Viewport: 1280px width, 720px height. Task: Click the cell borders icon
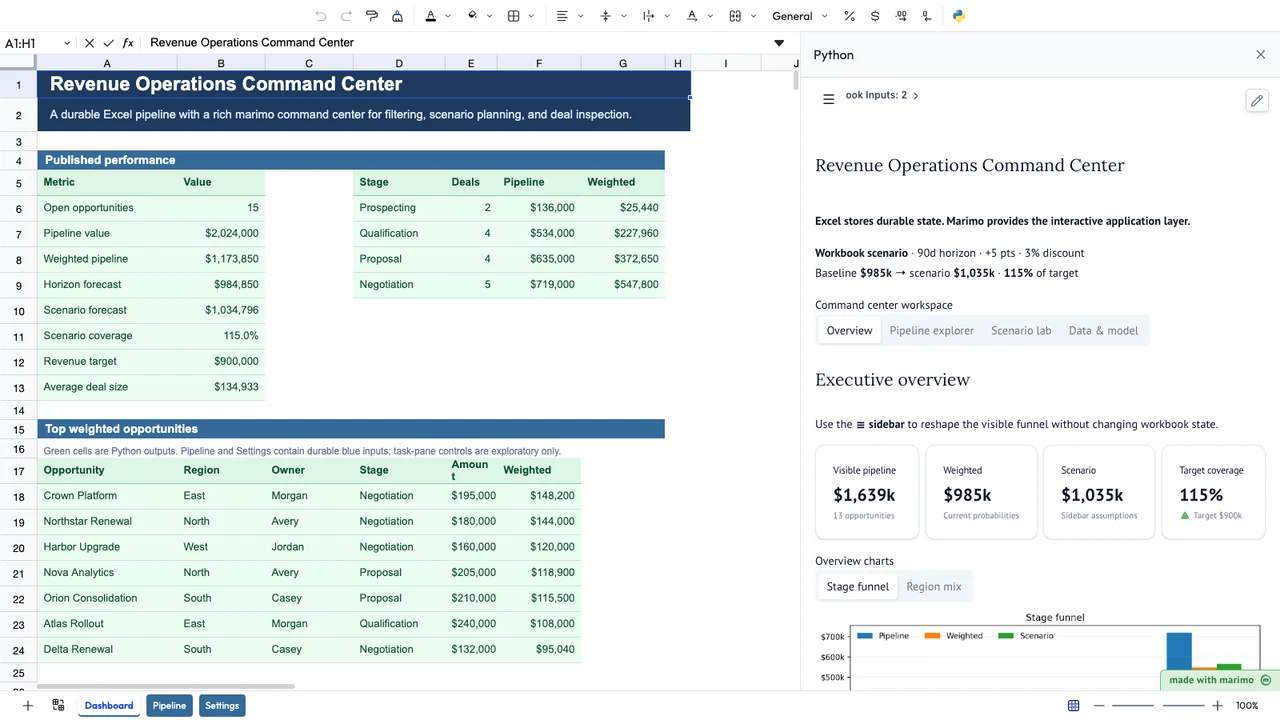[x=513, y=16]
